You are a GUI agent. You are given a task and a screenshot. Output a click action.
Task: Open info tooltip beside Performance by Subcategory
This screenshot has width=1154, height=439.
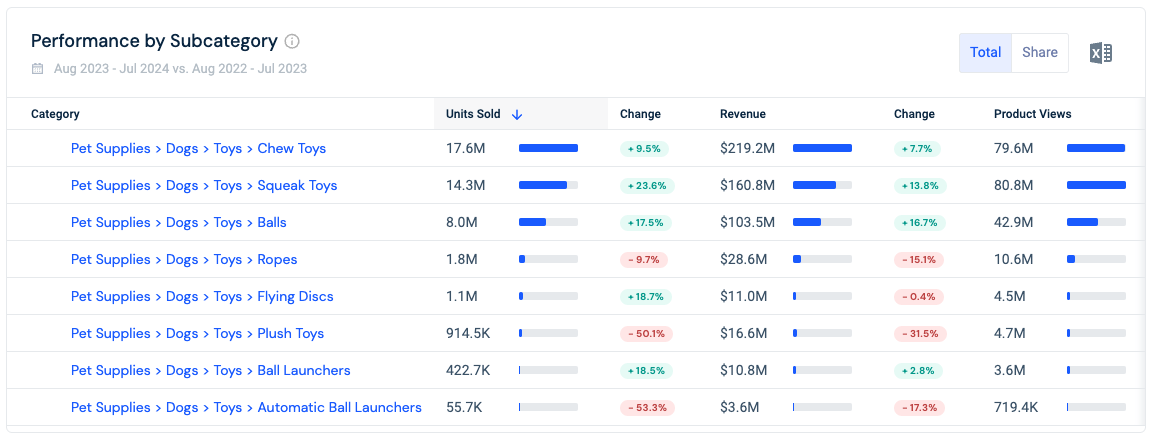[292, 41]
